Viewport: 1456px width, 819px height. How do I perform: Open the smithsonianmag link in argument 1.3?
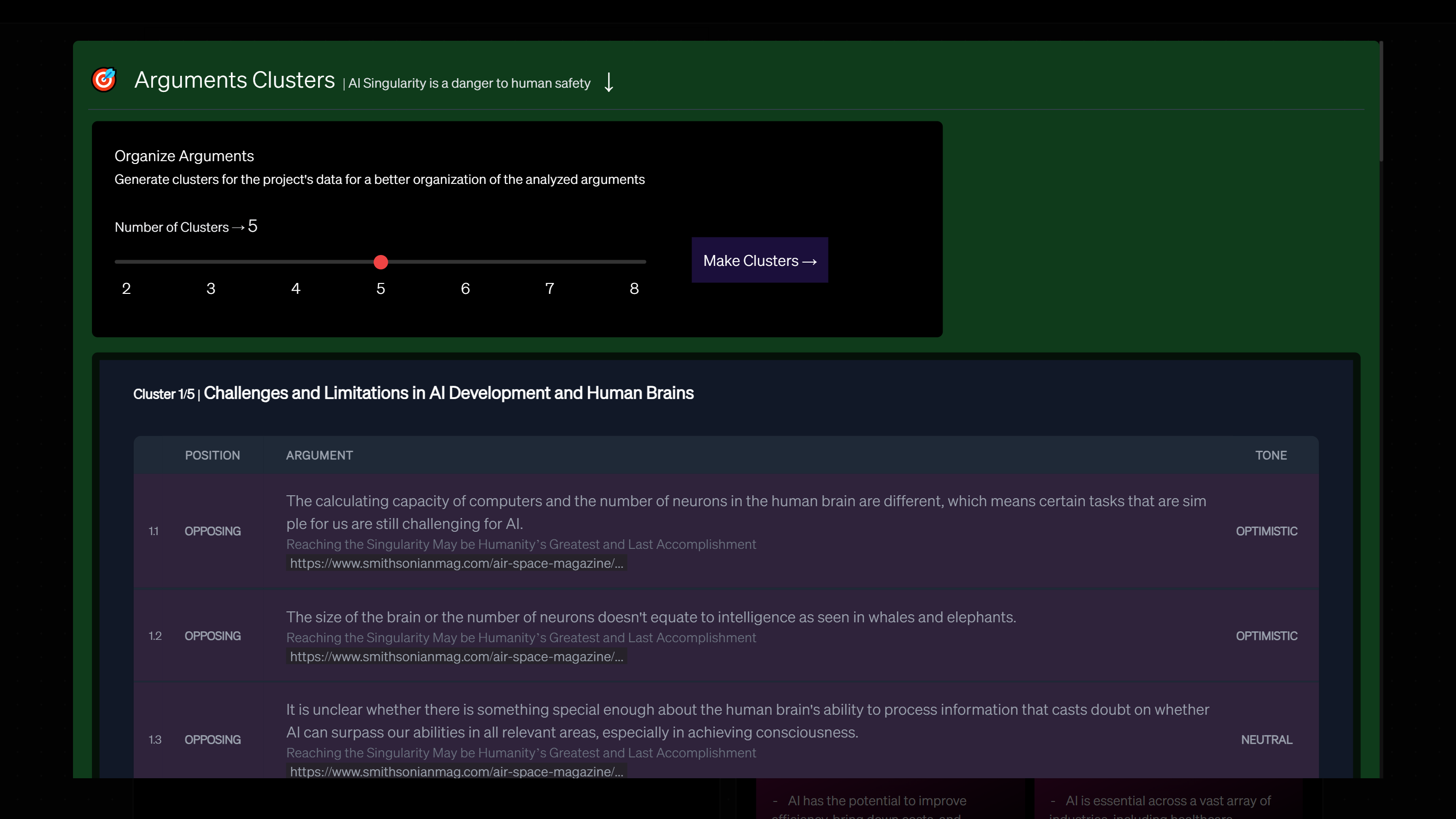tap(456, 772)
